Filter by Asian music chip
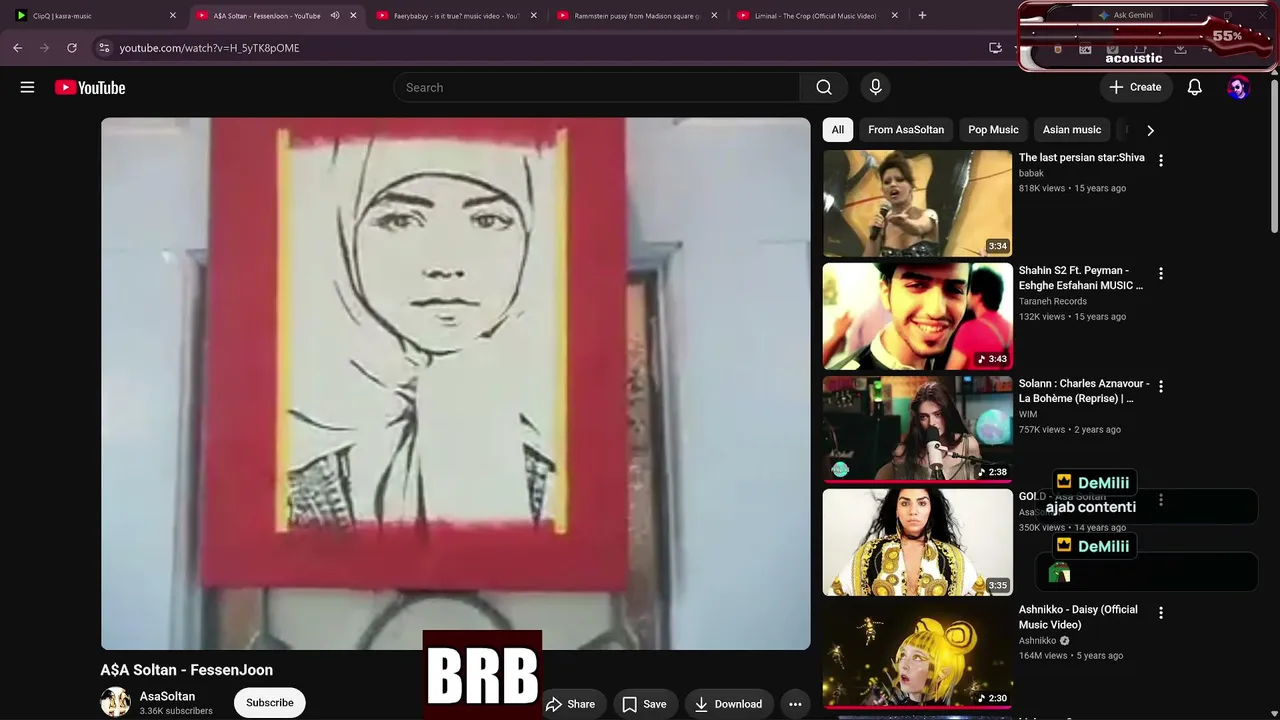Screen dimensions: 1280x720 click(1072, 129)
